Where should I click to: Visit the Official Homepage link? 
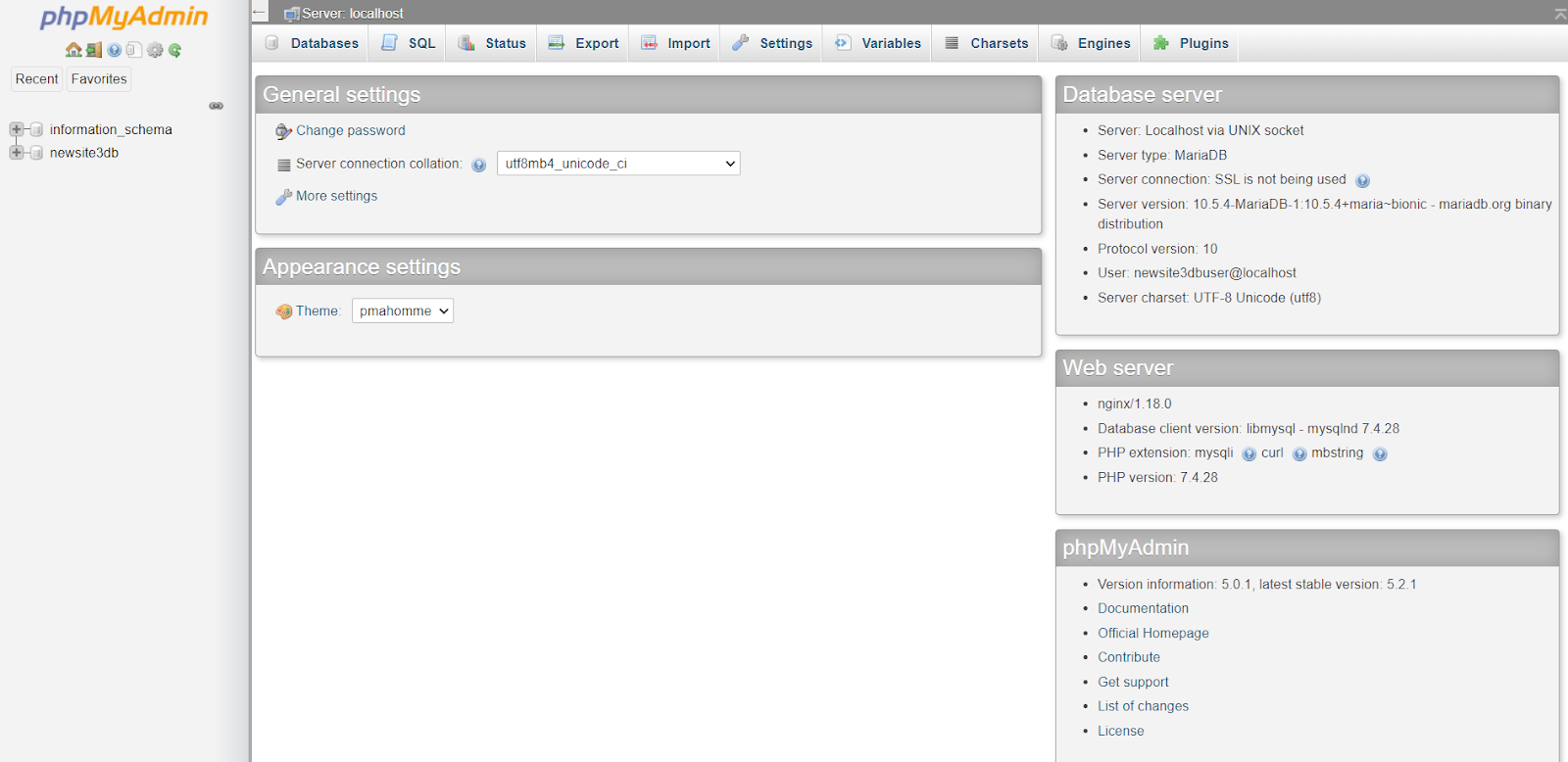[x=1153, y=633]
